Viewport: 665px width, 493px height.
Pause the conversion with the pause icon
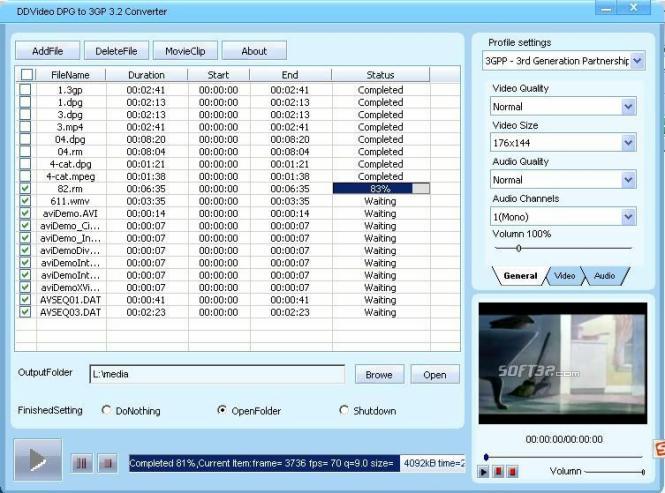click(81, 463)
